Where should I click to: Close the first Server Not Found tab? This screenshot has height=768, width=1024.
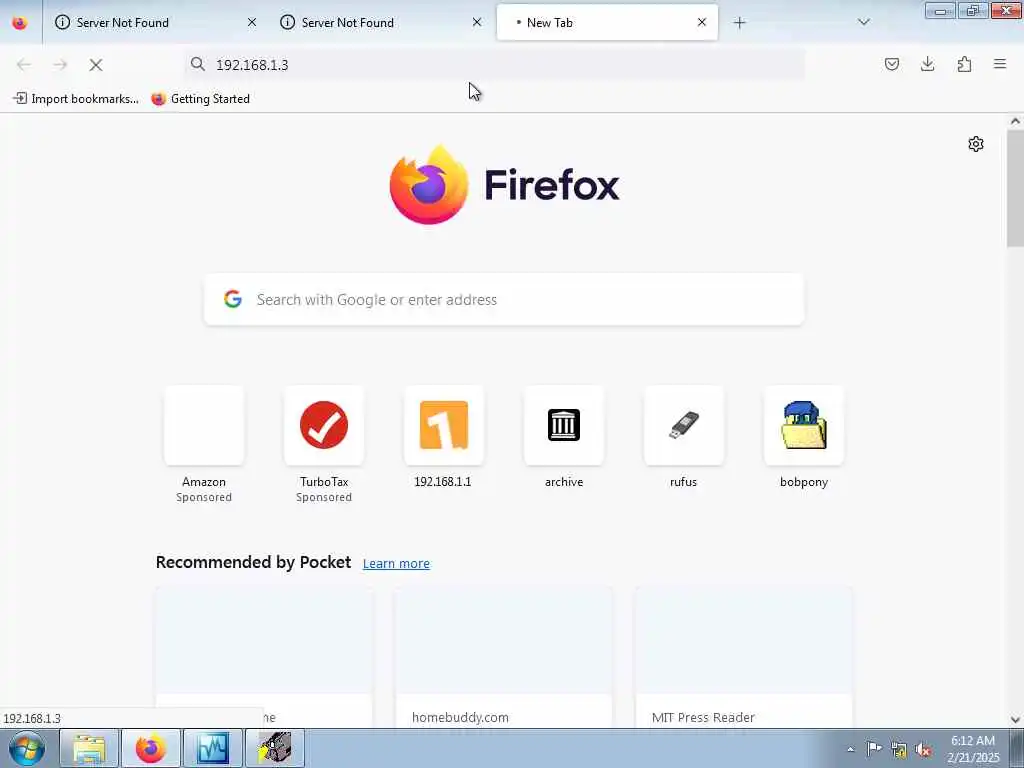click(x=252, y=22)
